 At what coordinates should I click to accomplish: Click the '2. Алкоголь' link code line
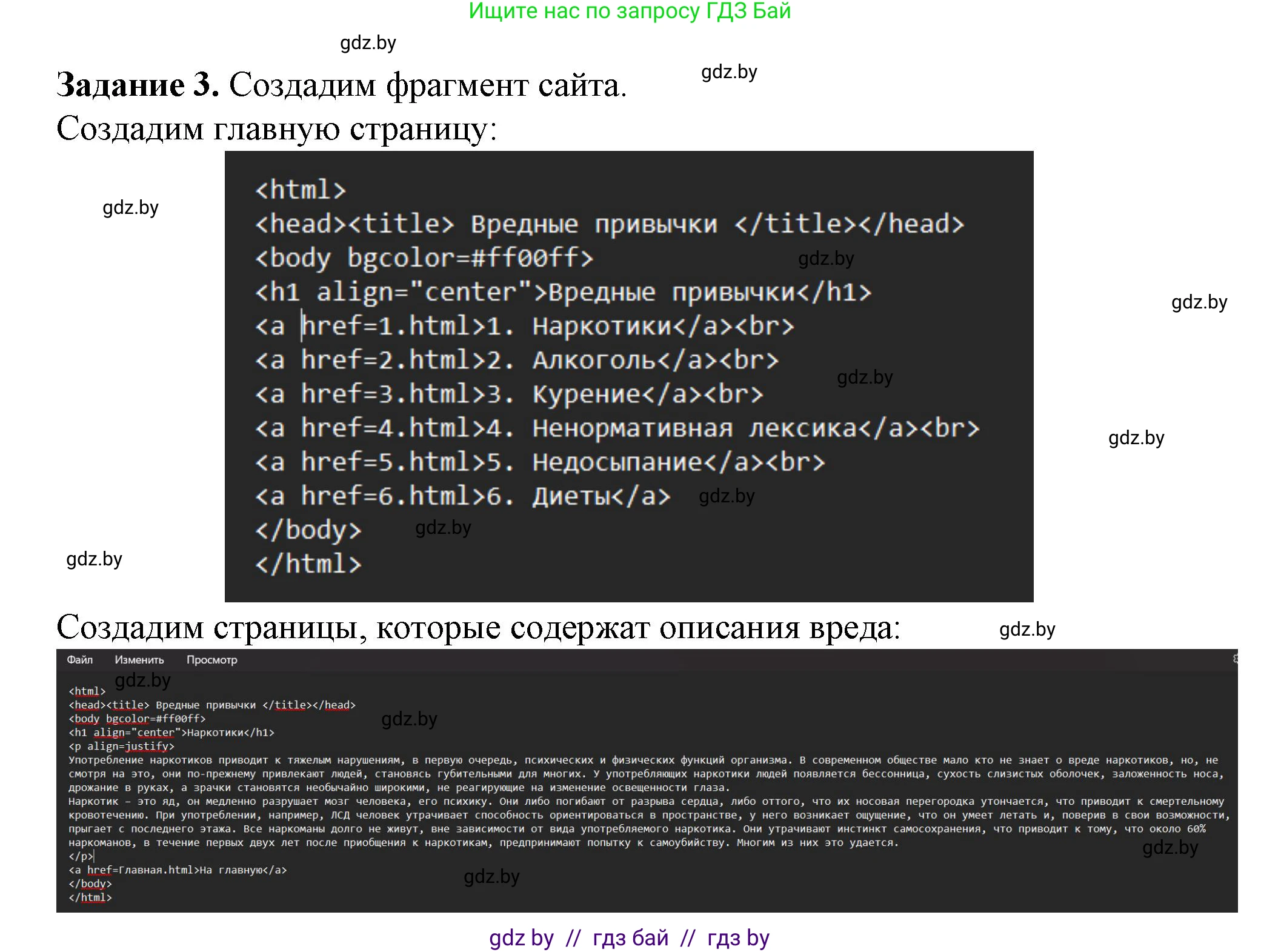tap(516, 361)
